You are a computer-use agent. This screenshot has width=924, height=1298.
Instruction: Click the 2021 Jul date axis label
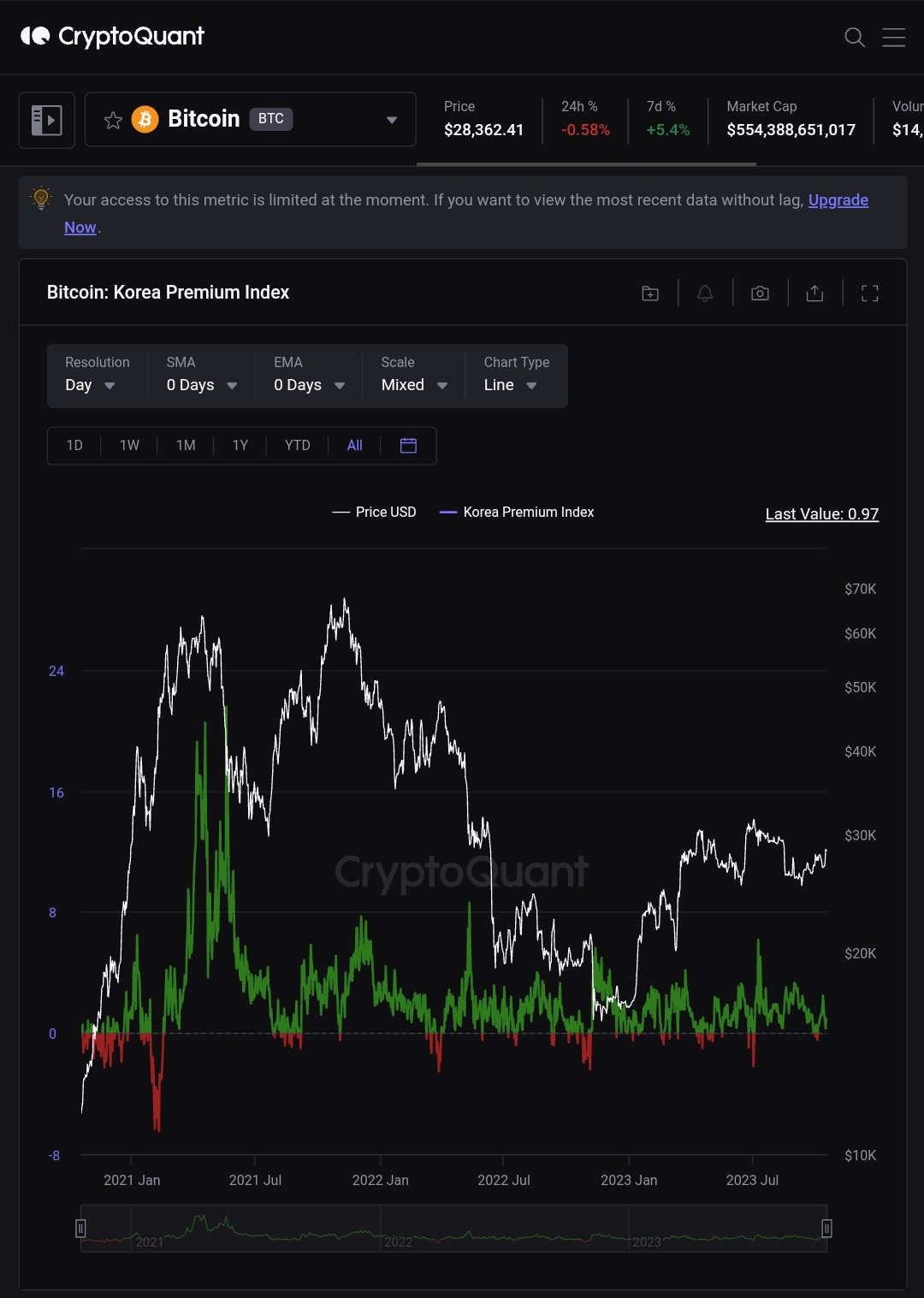coord(255,1180)
